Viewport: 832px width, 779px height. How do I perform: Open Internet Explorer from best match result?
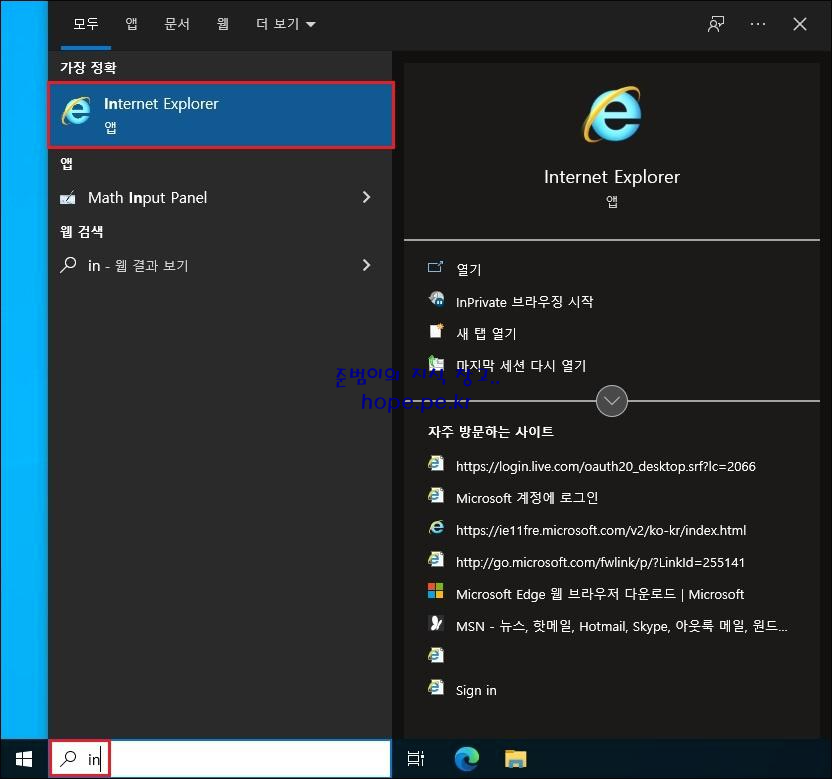pyautogui.click(x=221, y=115)
